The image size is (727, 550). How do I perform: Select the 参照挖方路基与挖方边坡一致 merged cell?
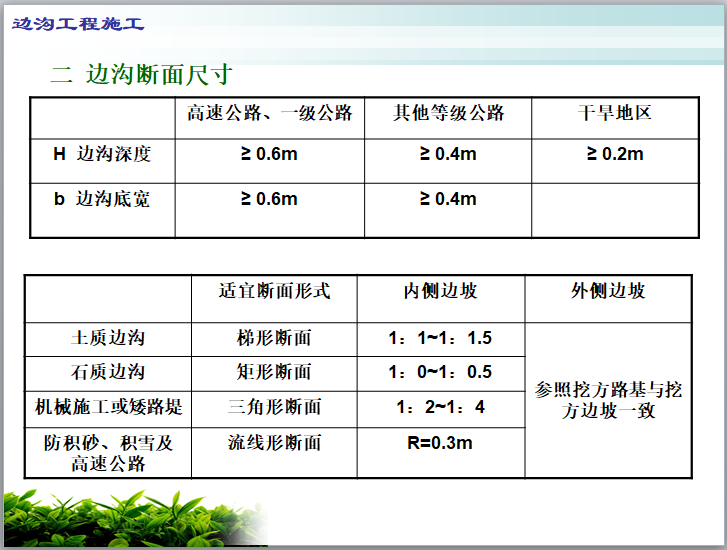click(608, 400)
